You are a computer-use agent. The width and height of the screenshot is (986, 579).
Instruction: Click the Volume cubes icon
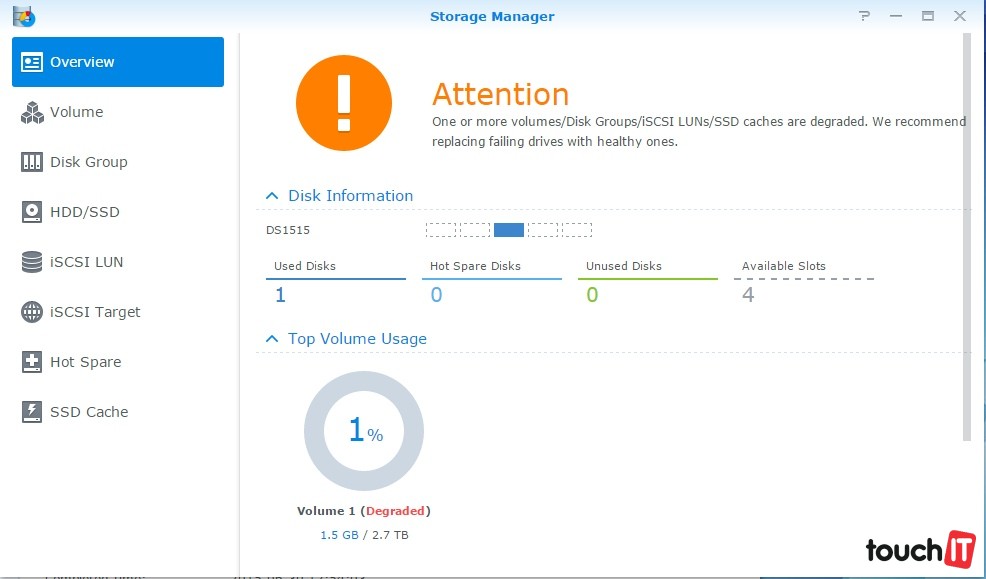coord(32,112)
